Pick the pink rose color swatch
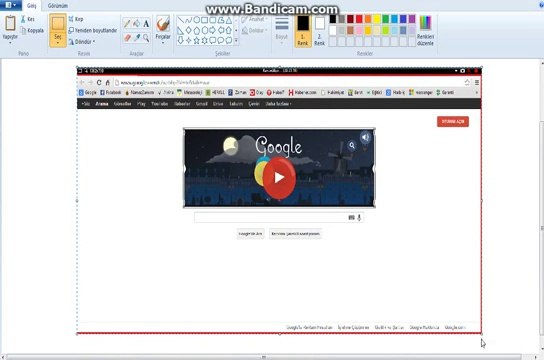Image resolution: width=544 pixels, height=360 pixels. (x=359, y=31)
